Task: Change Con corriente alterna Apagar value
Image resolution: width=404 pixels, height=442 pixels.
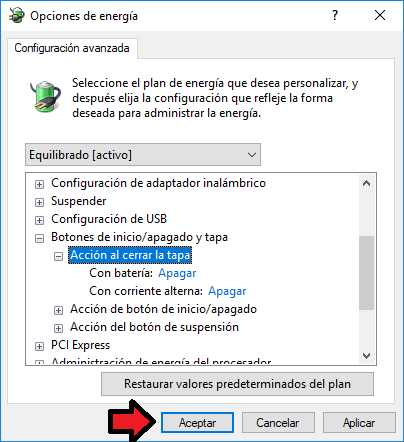Action: 227,291
